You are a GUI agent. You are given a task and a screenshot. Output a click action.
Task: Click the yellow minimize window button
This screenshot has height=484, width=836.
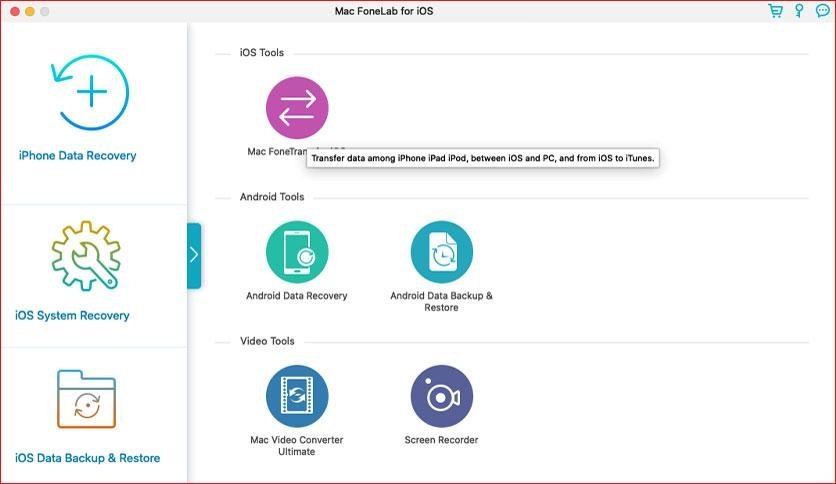[x=30, y=11]
